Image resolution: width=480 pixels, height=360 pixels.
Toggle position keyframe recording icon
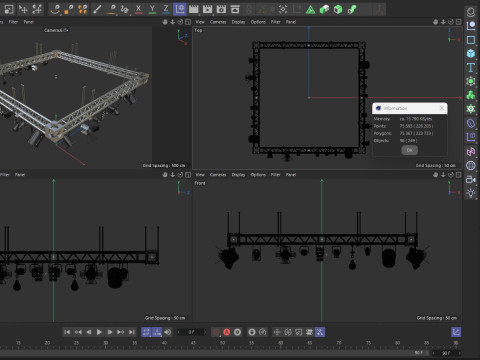tap(277, 332)
